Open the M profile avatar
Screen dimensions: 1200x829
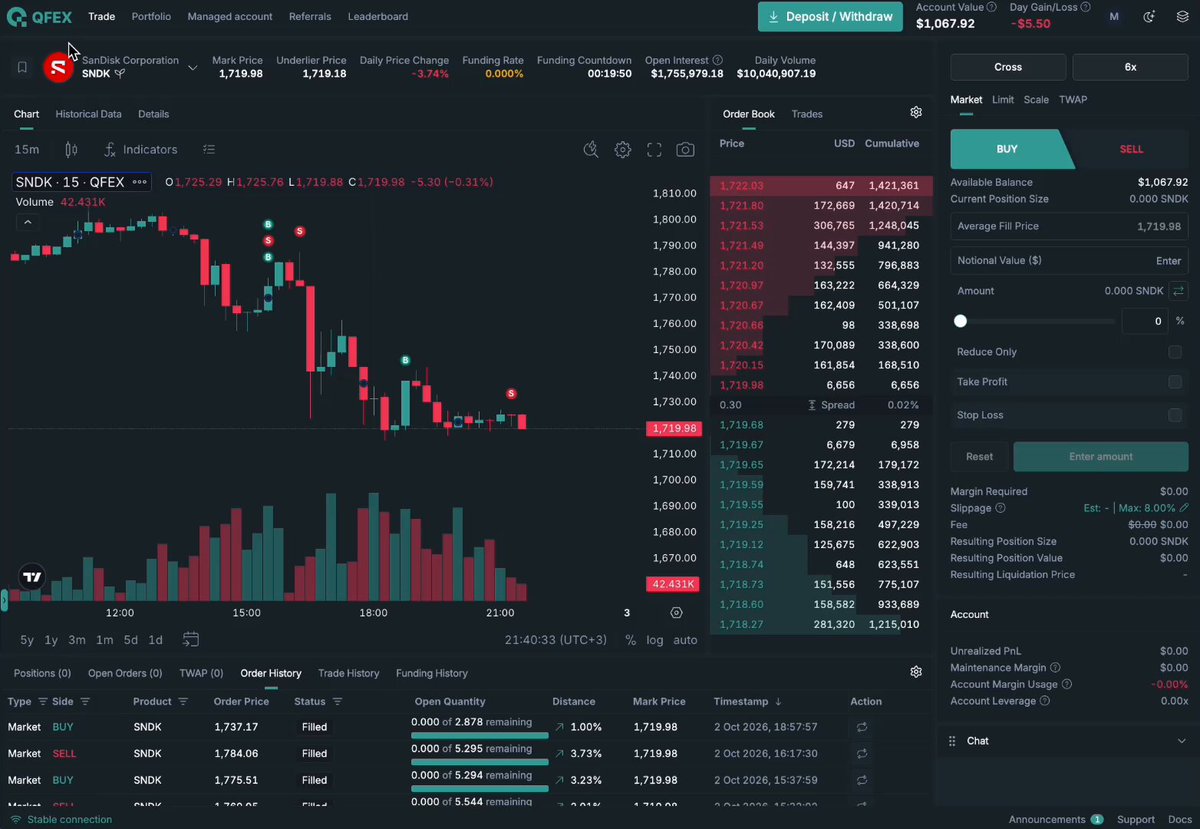click(x=1114, y=16)
